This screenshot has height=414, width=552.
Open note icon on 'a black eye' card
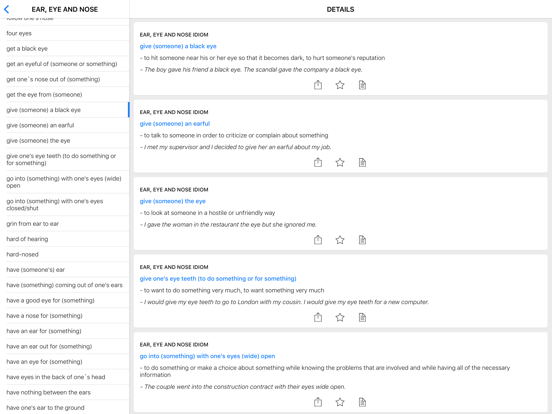(x=362, y=85)
